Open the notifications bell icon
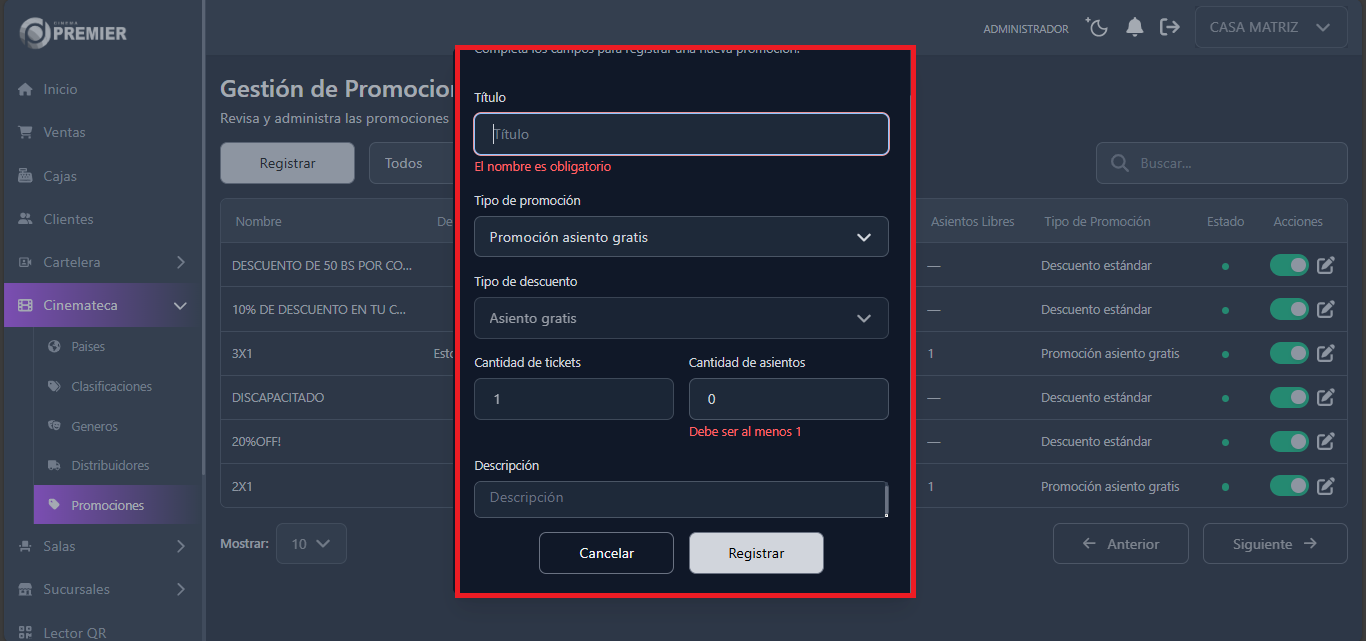This screenshot has height=641, width=1366. [1134, 28]
